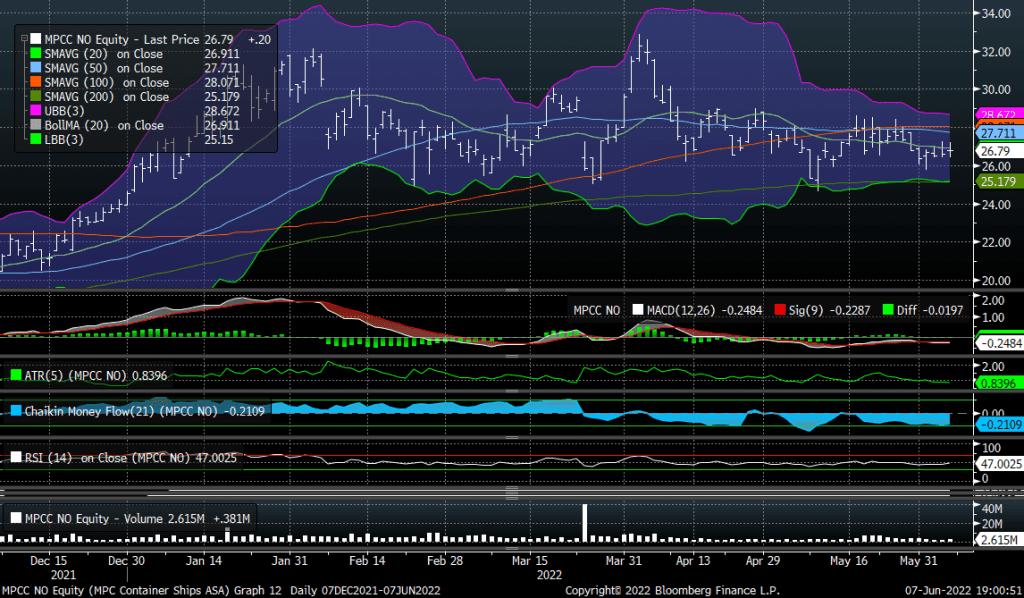Screen dimensions: 1024x598
Task: Click the "Jan 14" date axis label
Action: click(x=204, y=560)
